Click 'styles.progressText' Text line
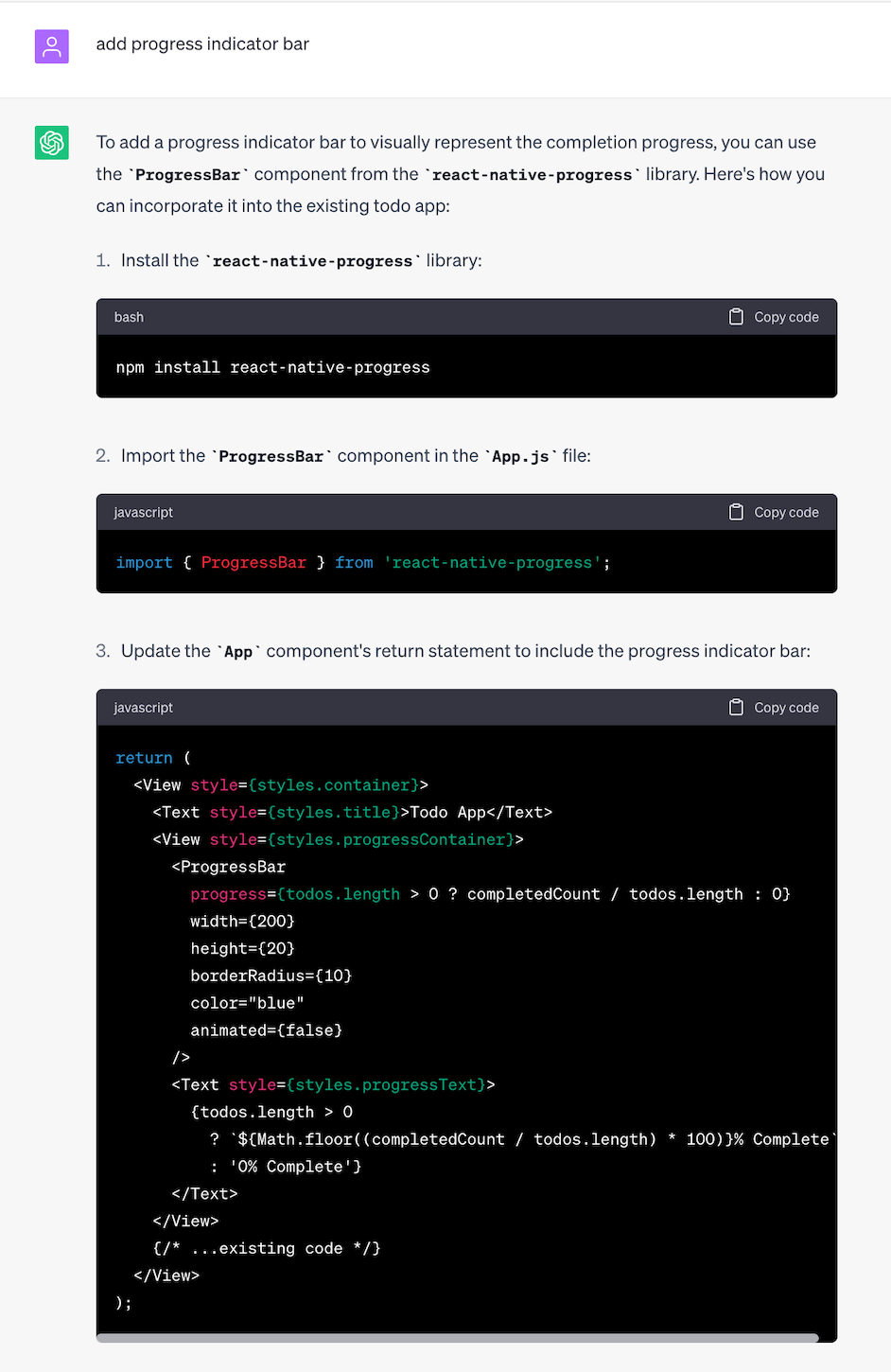Image resolution: width=891 pixels, height=1372 pixels. pos(333,1084)
